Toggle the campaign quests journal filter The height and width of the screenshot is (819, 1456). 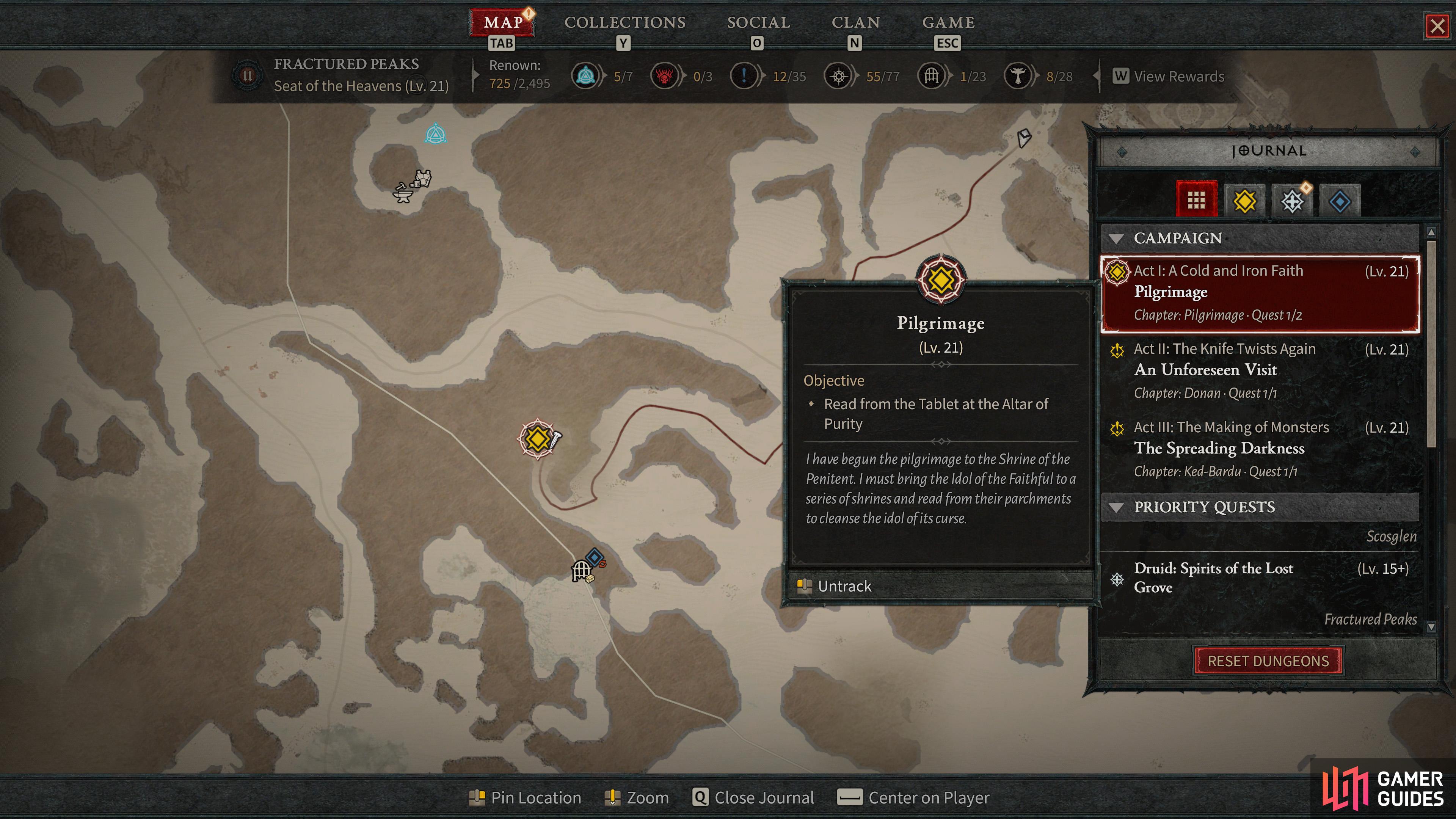tap(1244, 200)
